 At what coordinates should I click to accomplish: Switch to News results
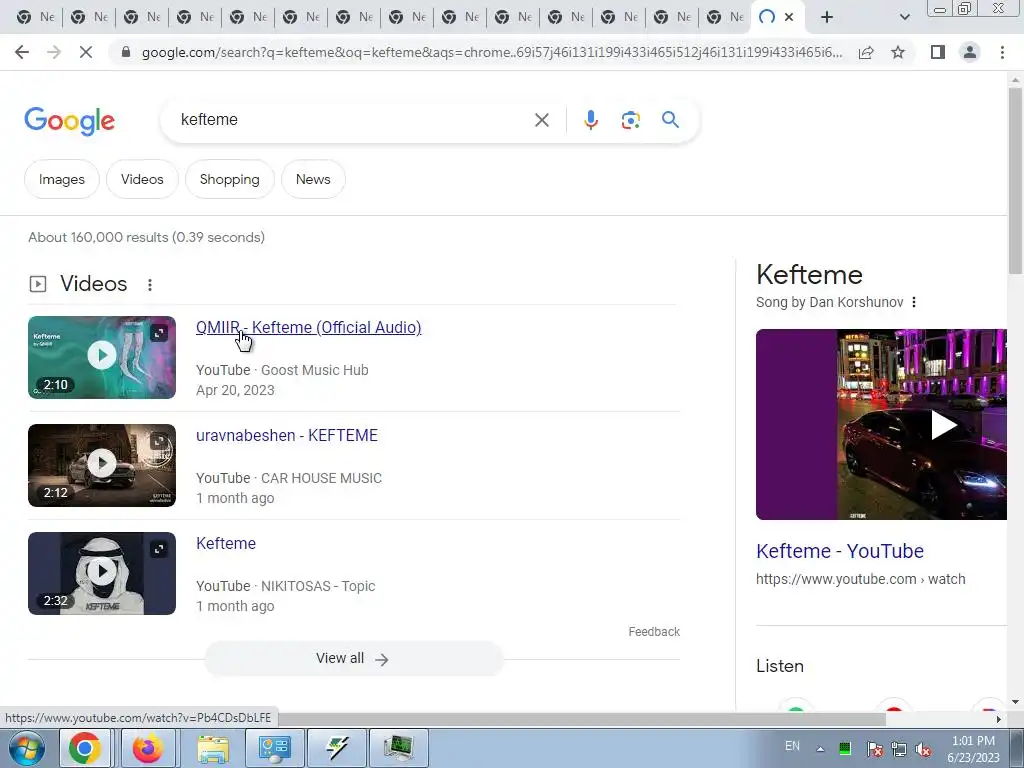[313, 179]
